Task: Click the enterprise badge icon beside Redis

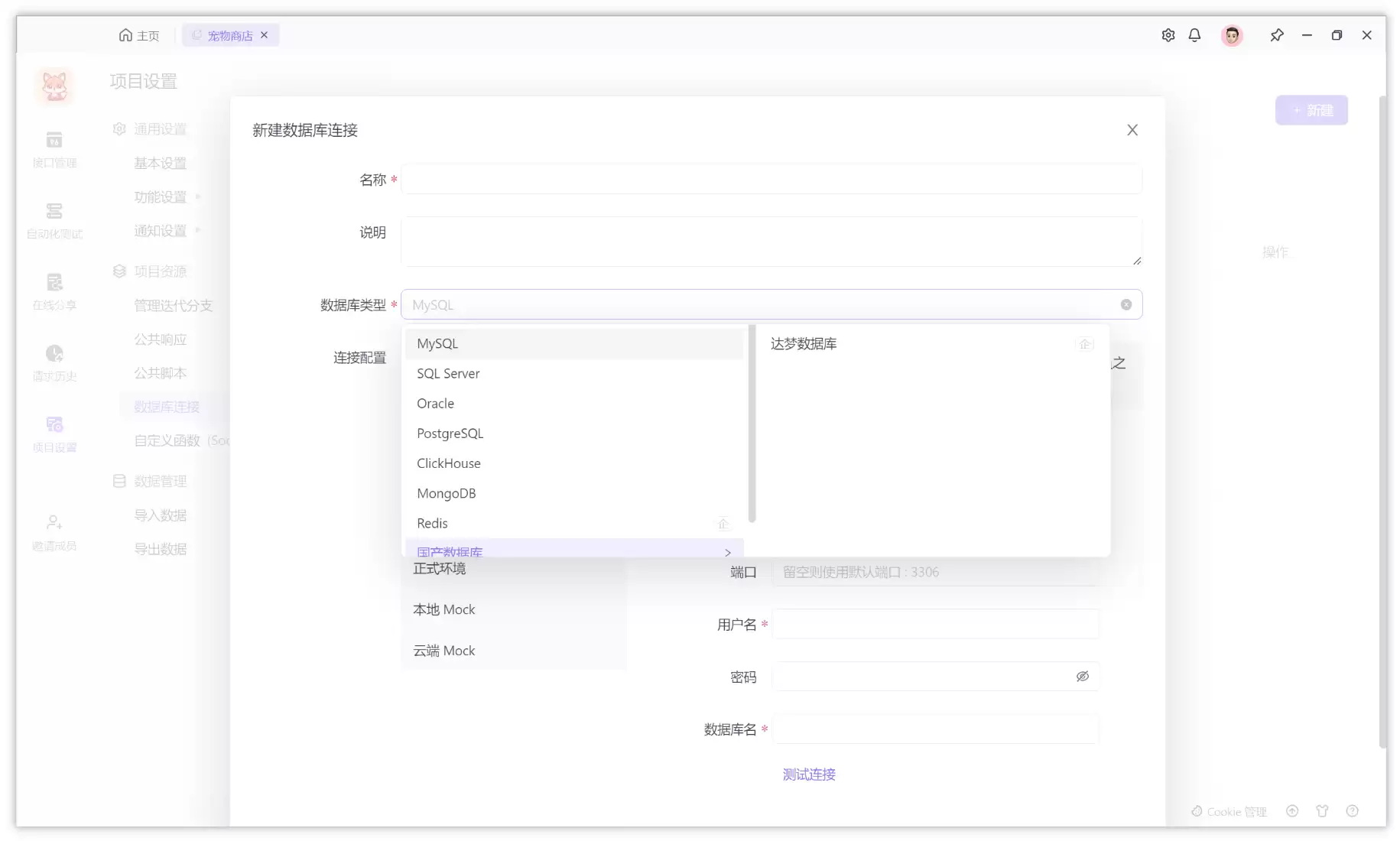Action: click(x=723, y=524)
